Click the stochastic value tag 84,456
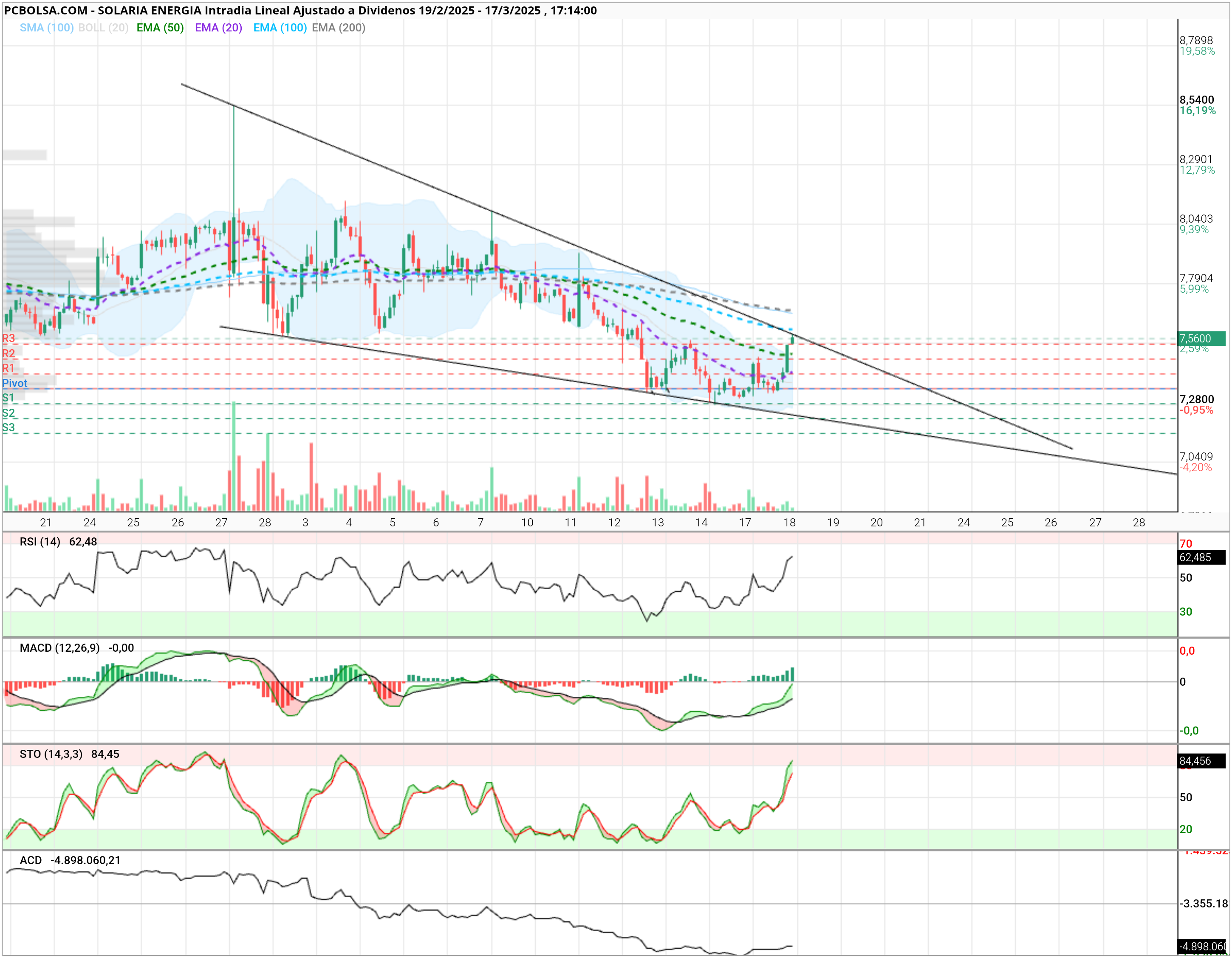 [x=1201, y=761]
